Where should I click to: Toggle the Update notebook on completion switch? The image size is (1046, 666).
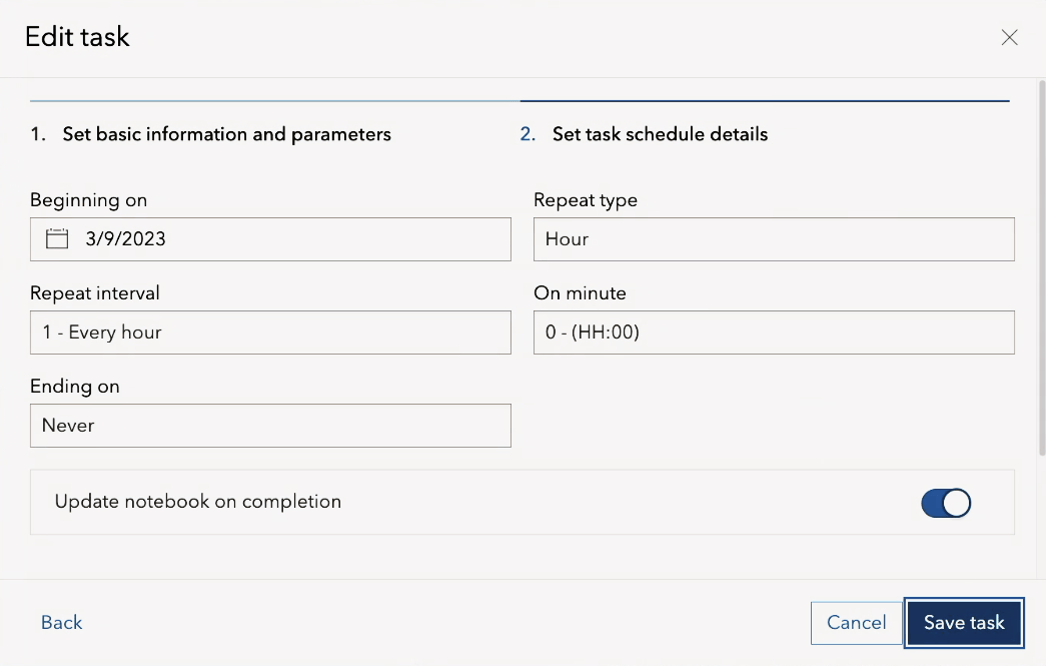click(x=946, y=502)
